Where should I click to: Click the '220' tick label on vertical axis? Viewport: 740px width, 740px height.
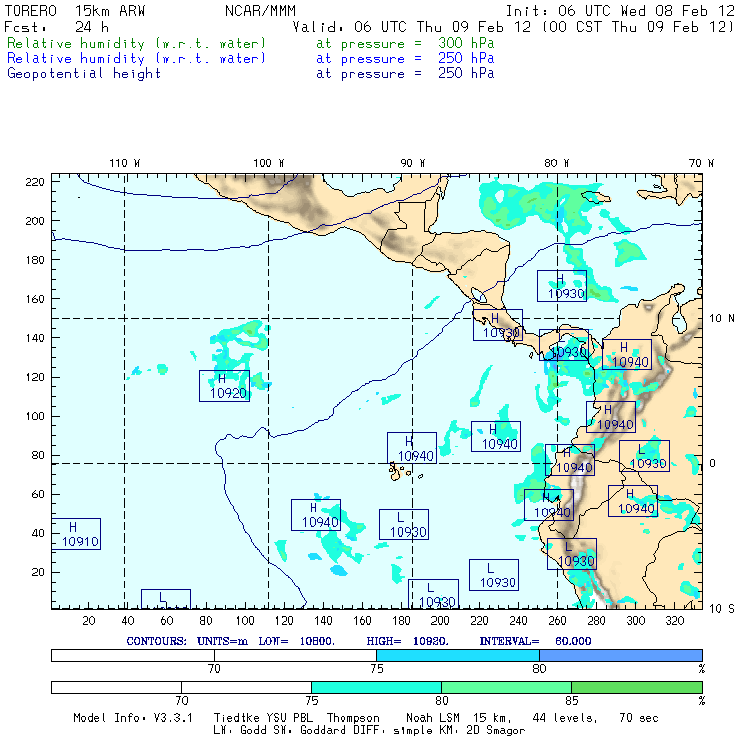[35, 182]
